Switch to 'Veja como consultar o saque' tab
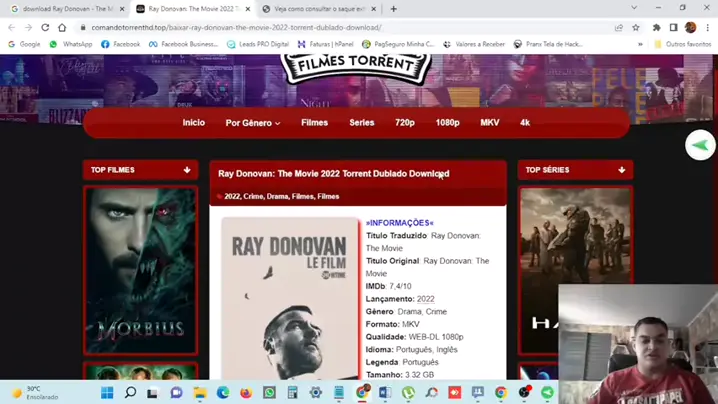718x404 pixels. coord(320,9)
